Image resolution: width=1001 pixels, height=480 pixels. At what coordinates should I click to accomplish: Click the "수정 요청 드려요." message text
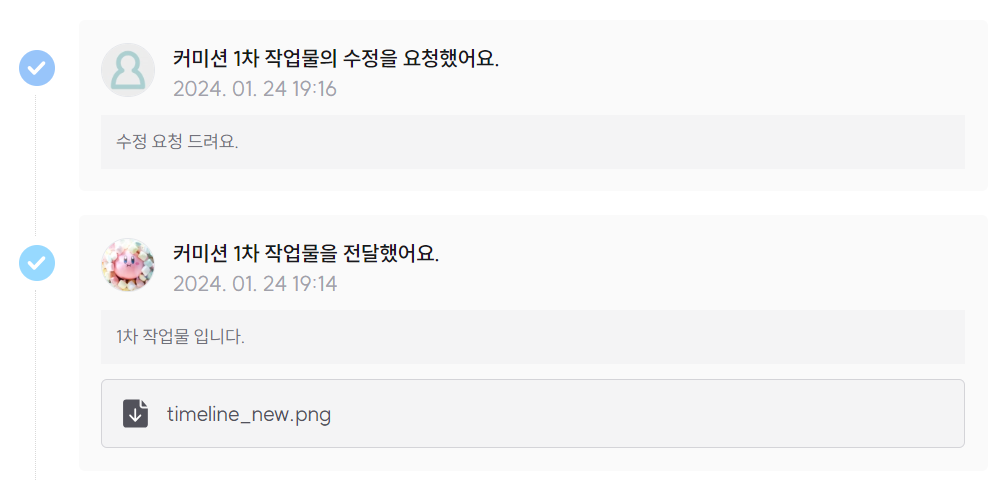tap(177, 142)
